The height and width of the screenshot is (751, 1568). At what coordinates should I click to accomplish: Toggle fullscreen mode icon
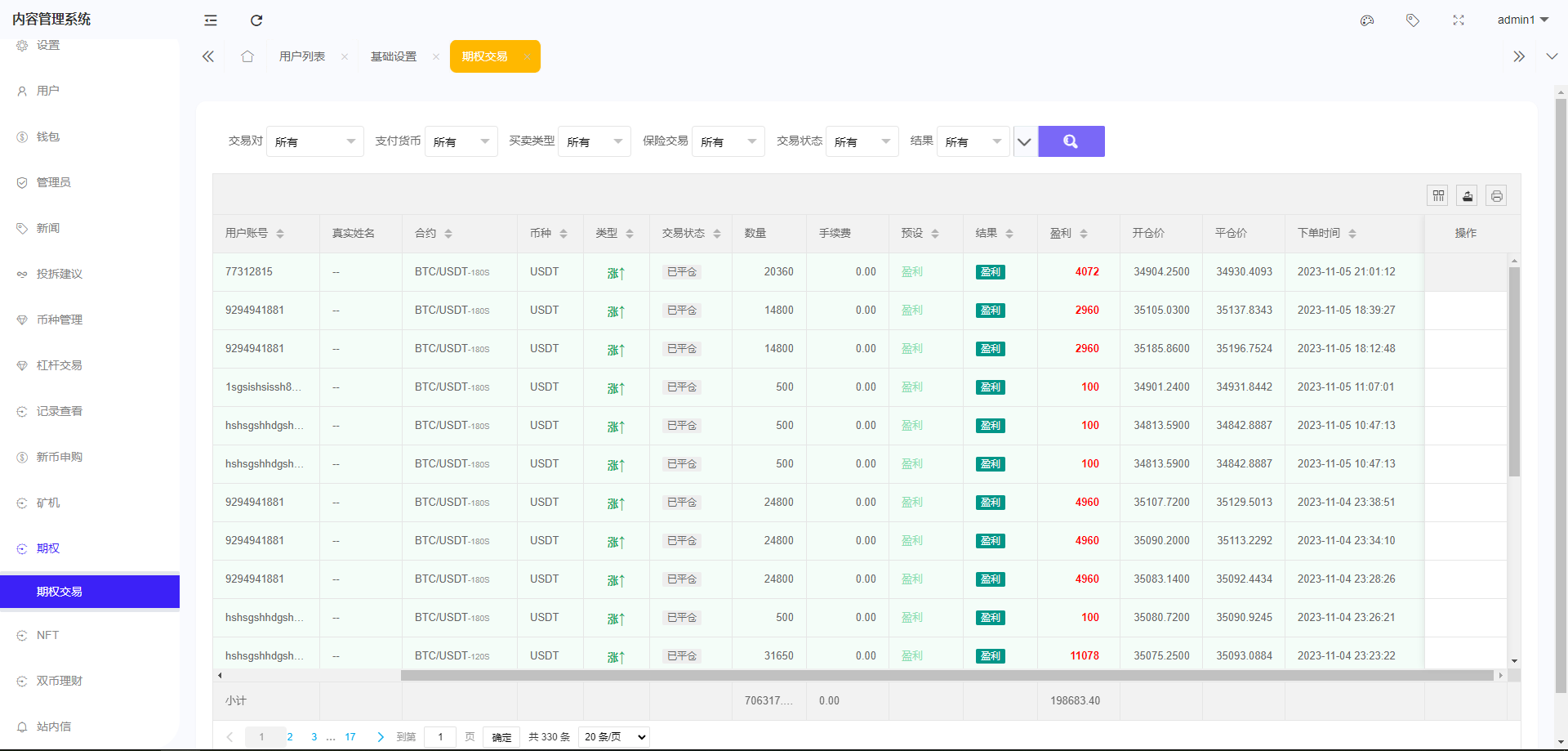[1458, 20]
